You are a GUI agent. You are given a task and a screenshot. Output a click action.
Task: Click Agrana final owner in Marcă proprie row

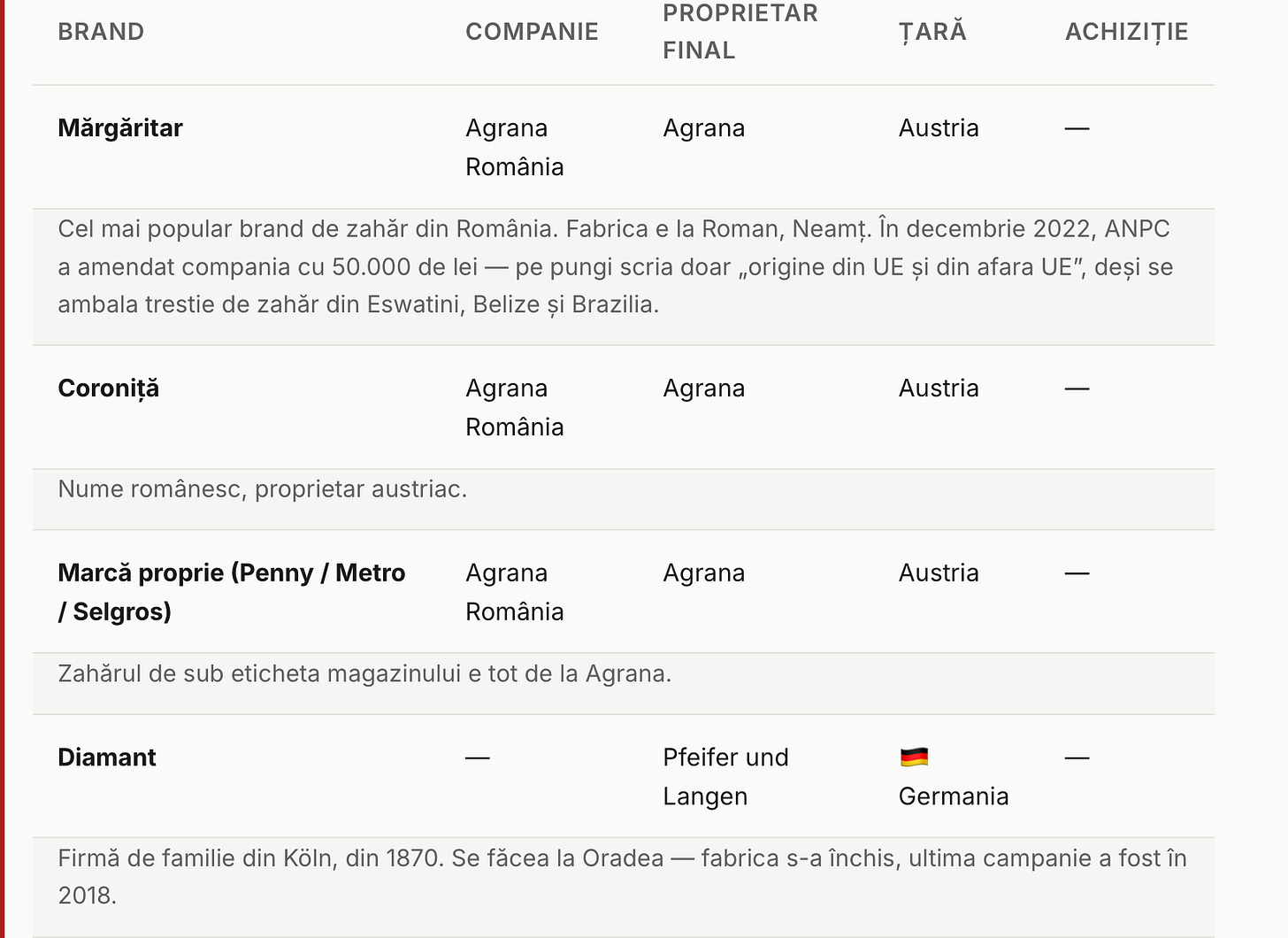[704, 573]
